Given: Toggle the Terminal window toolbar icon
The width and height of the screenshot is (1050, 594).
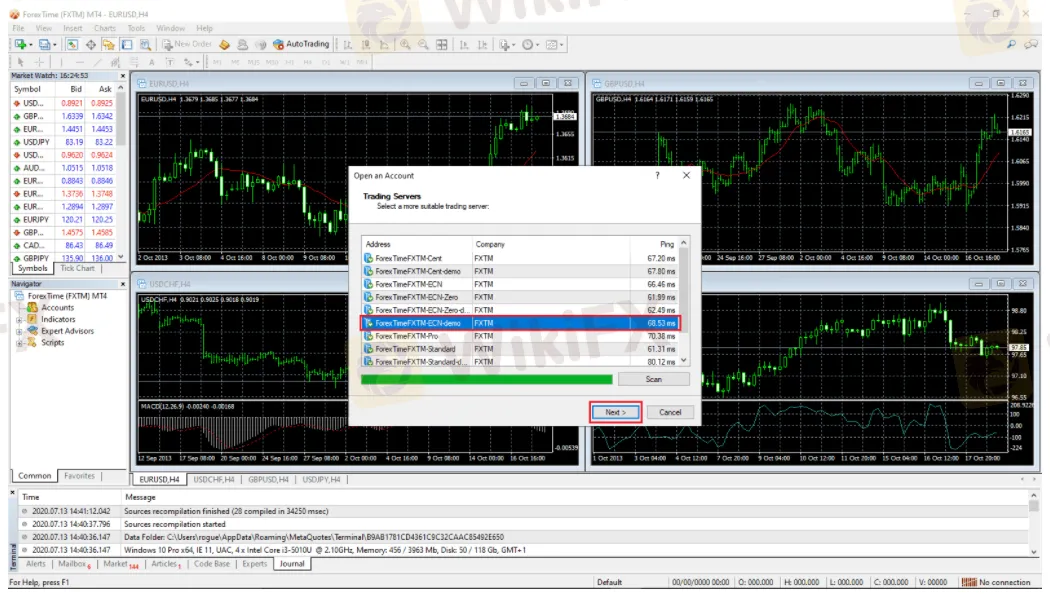Looking at the screenshot, I should pyautogui.click(x=127, y=44).
